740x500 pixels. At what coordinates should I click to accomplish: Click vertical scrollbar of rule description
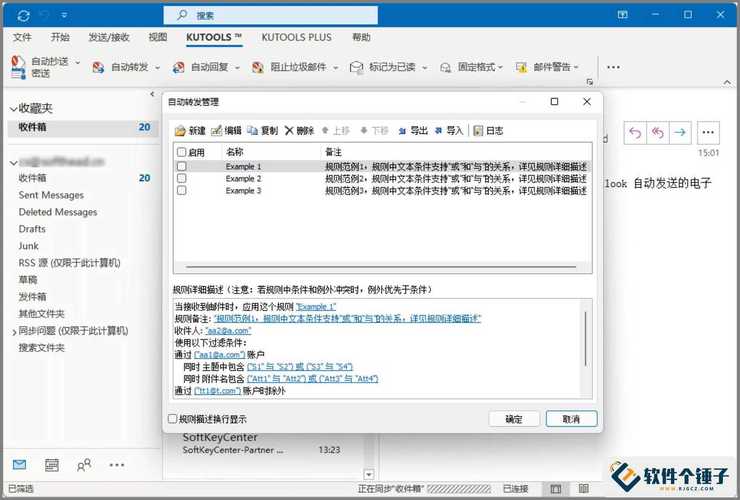(585, 338)
